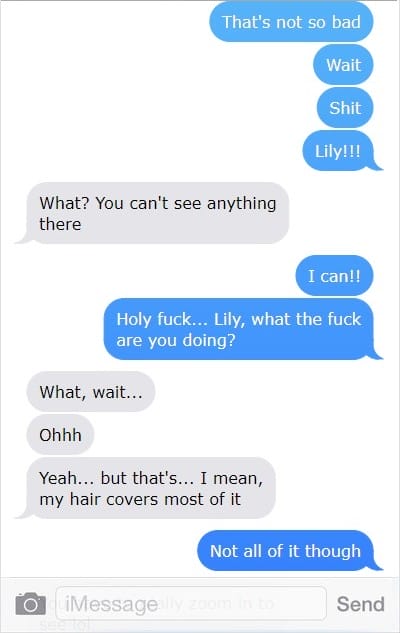
Task: Tap the camera lens in attachment icon
Action: coord(30,605)
